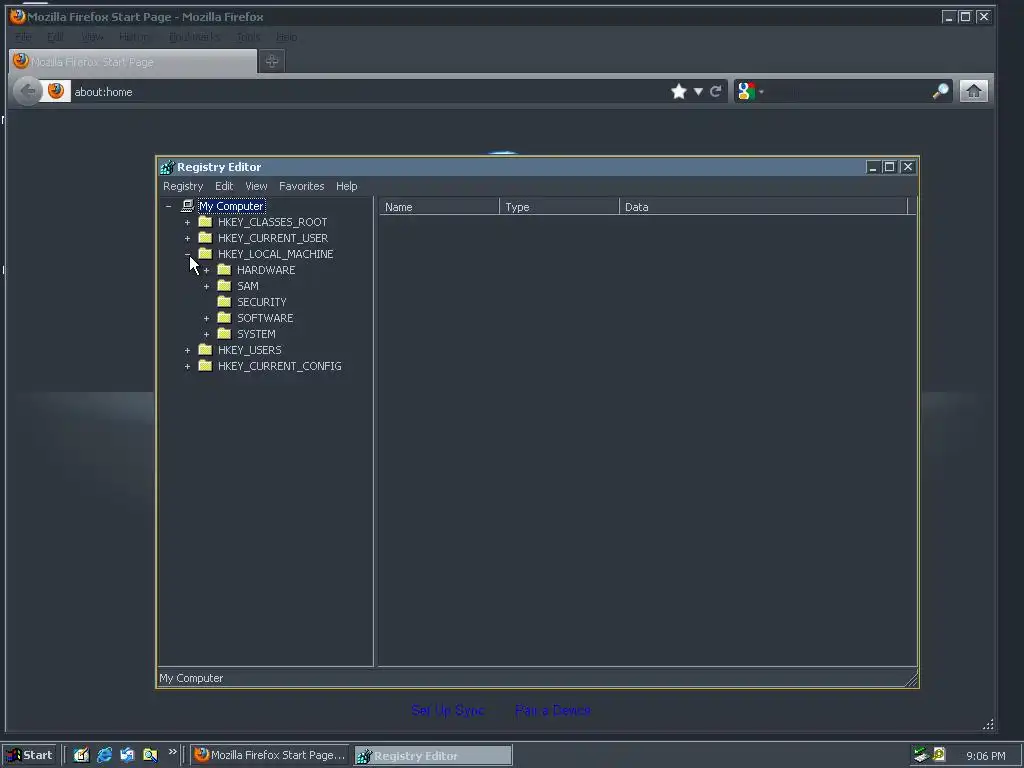Screen dimensions: 1024x768
Task: Select the HKEY_CLASSES_ROOT label
Action: click(x=272, y=222)
